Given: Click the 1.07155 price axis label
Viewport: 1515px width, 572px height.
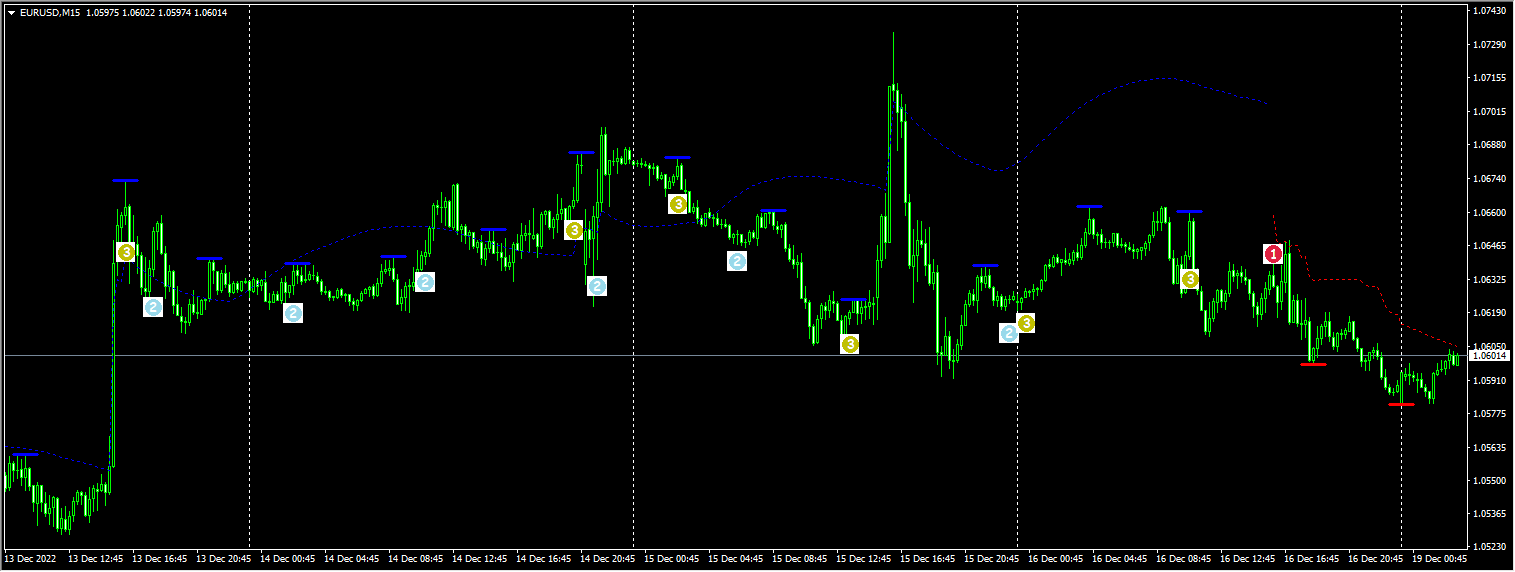Looking at the screenshot, I should click(1489, 78).
